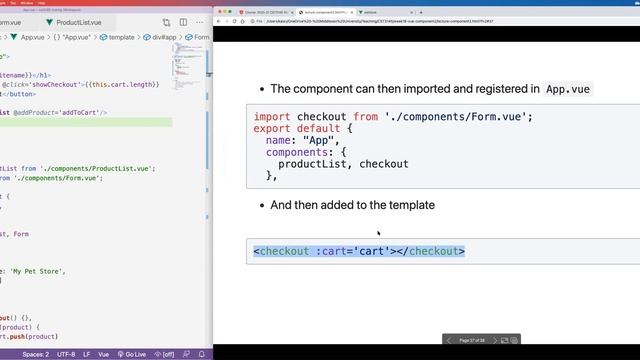Select div#app breadcrumb item

(x=160, y=37)
